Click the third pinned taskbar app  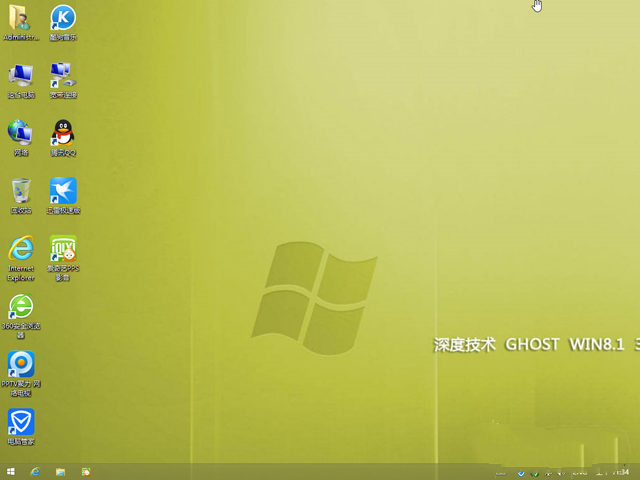click(86, 471)
